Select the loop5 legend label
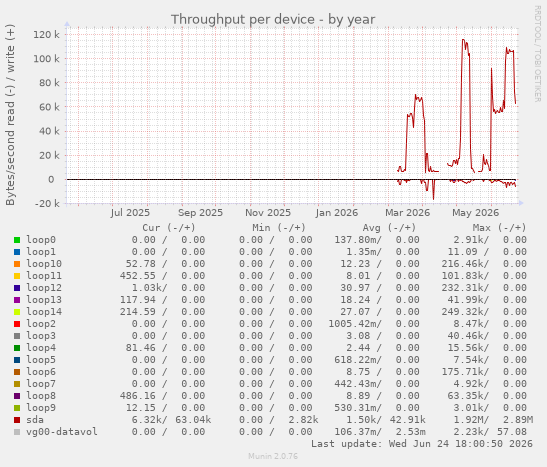Viewport: 547px width, 467px height. (41, 360)
